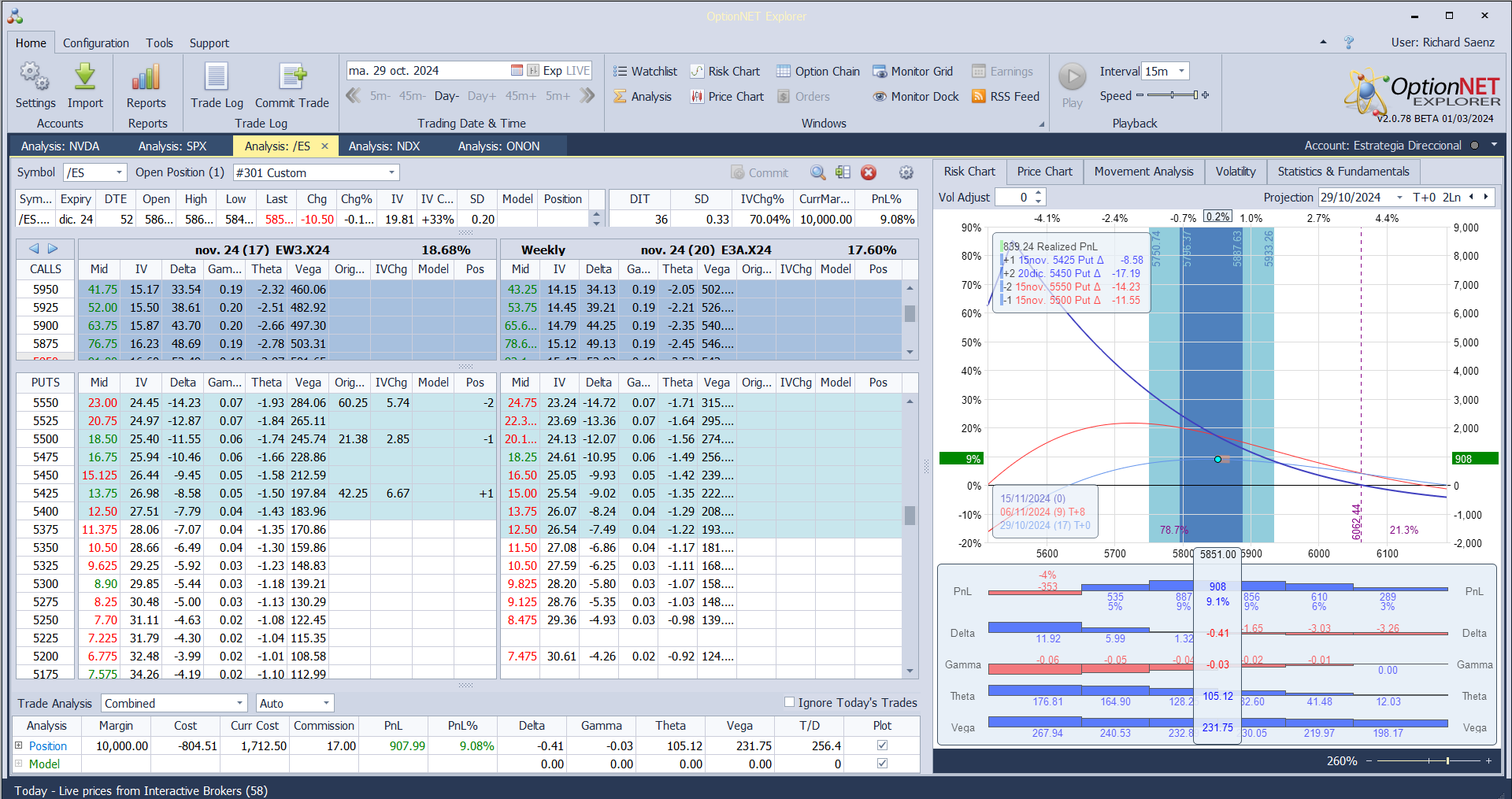Viewport: 1512px width, 799px height.
Task: Open the Support ribbon tab
Action: click(209, 43)
